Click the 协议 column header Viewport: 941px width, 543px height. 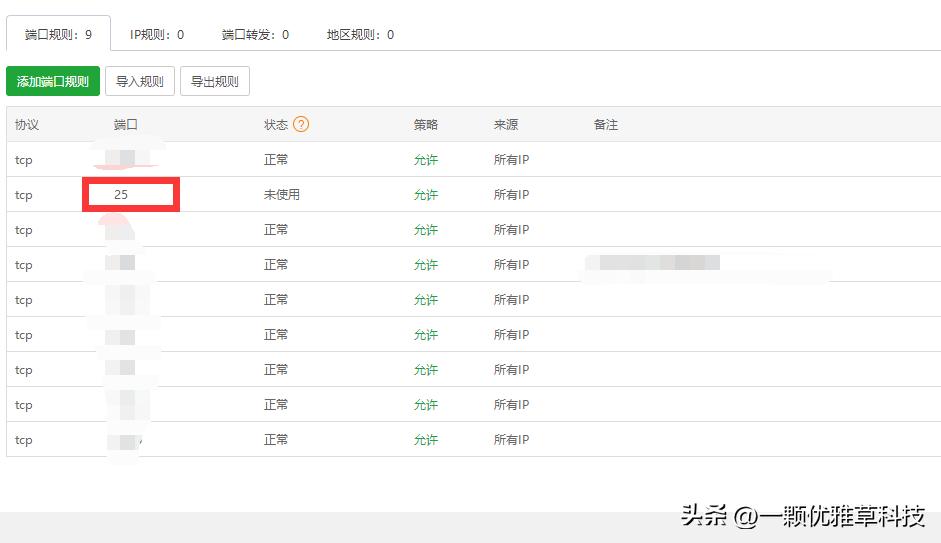tap(27, 124)
